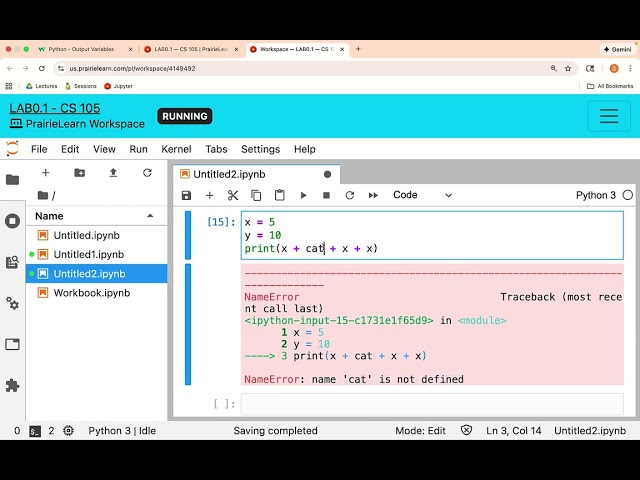
Task: Reload the browser page
Action: 42,68
